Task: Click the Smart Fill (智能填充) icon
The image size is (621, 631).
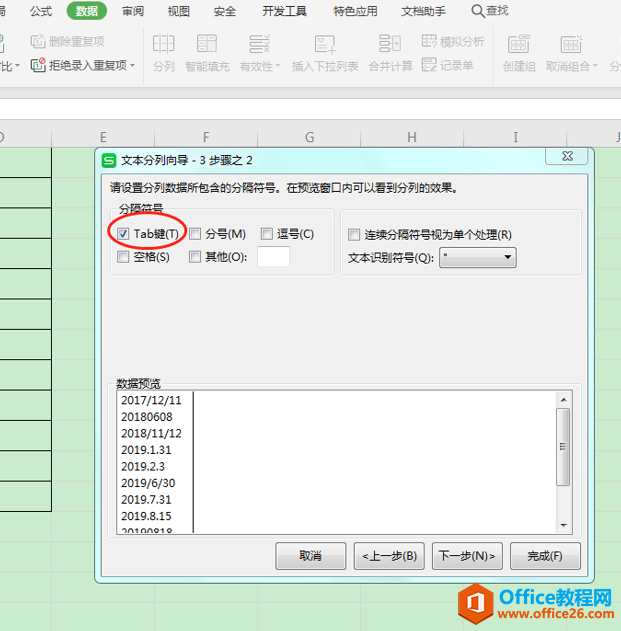Action: click(207, 43)
